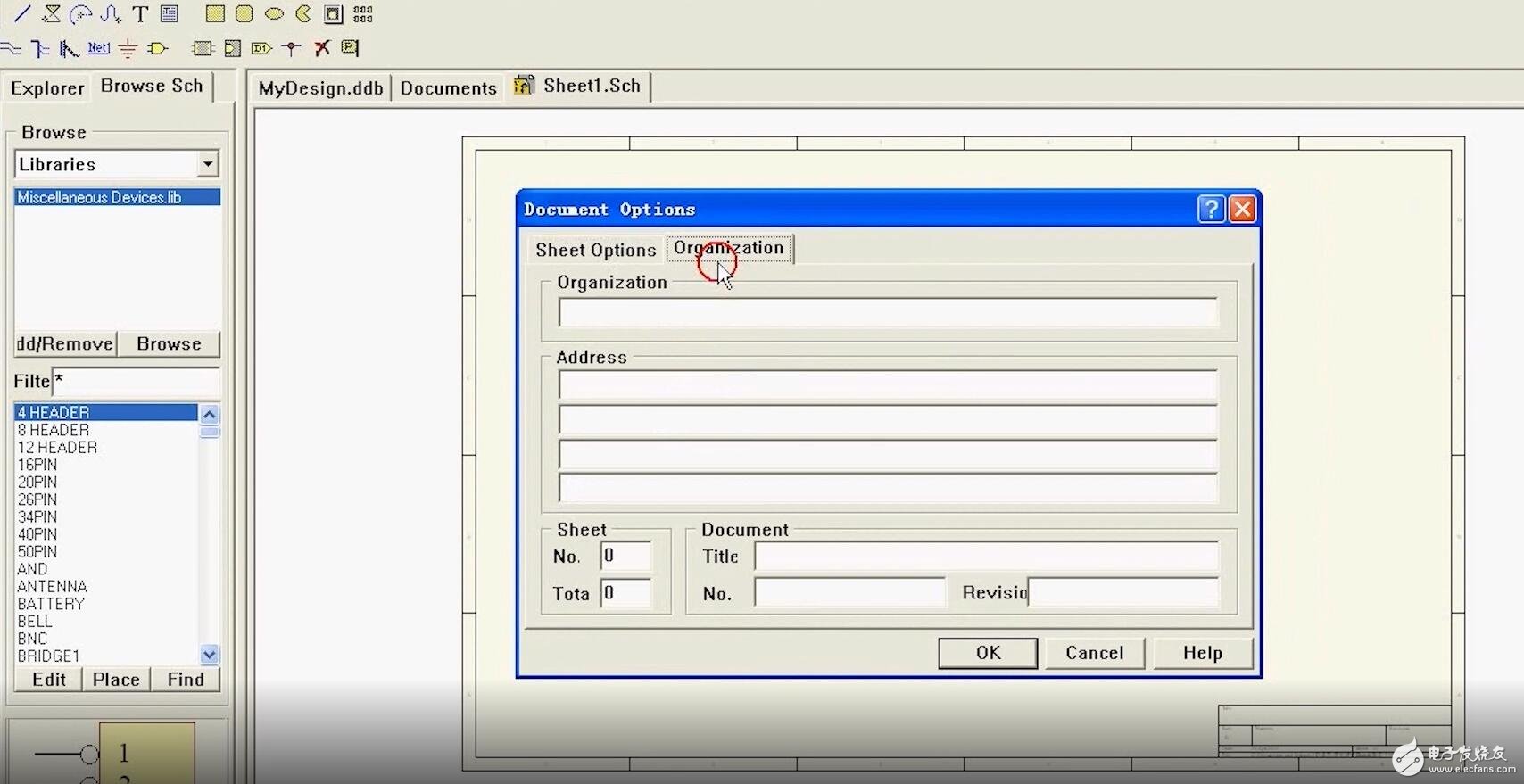Click the Browse library button
Image resolution: width=1524 pixels, height=784 pixels.
(x=169, y=343)
